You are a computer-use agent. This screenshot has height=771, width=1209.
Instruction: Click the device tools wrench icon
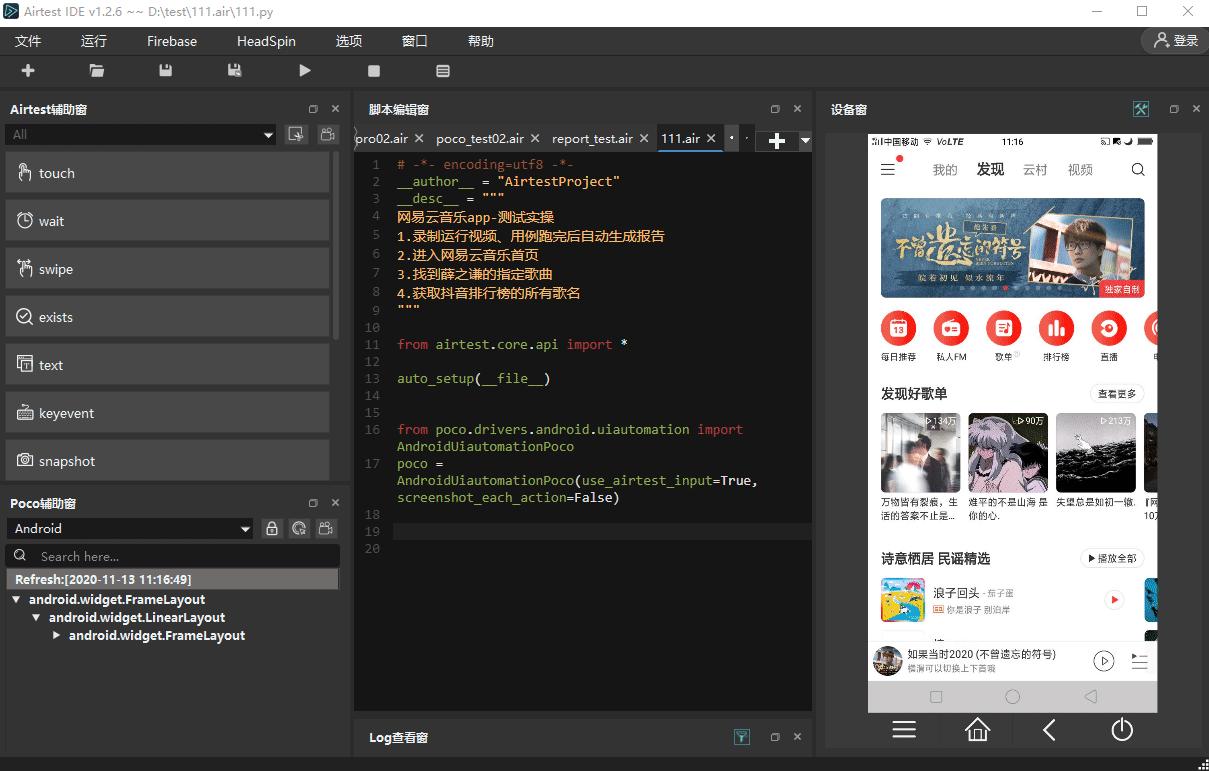(x=1140, y=109)
